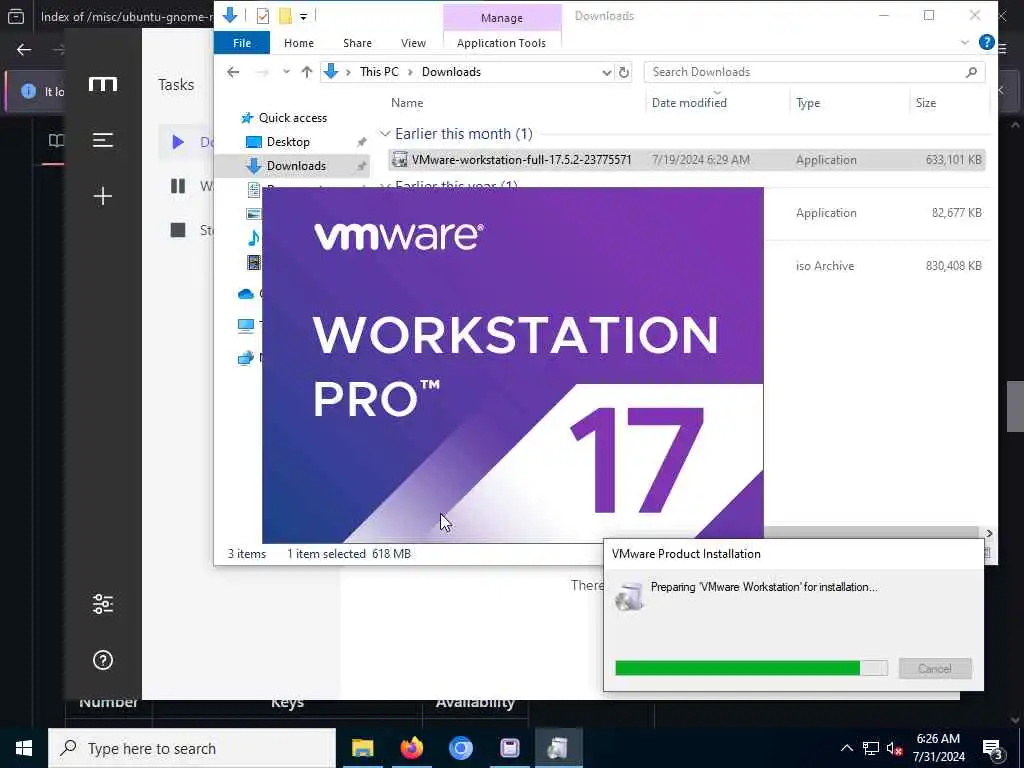This screenshot has height=768, width=1024.
Task: Show hidden system tray icons
Action: click(x=846, y=748)
